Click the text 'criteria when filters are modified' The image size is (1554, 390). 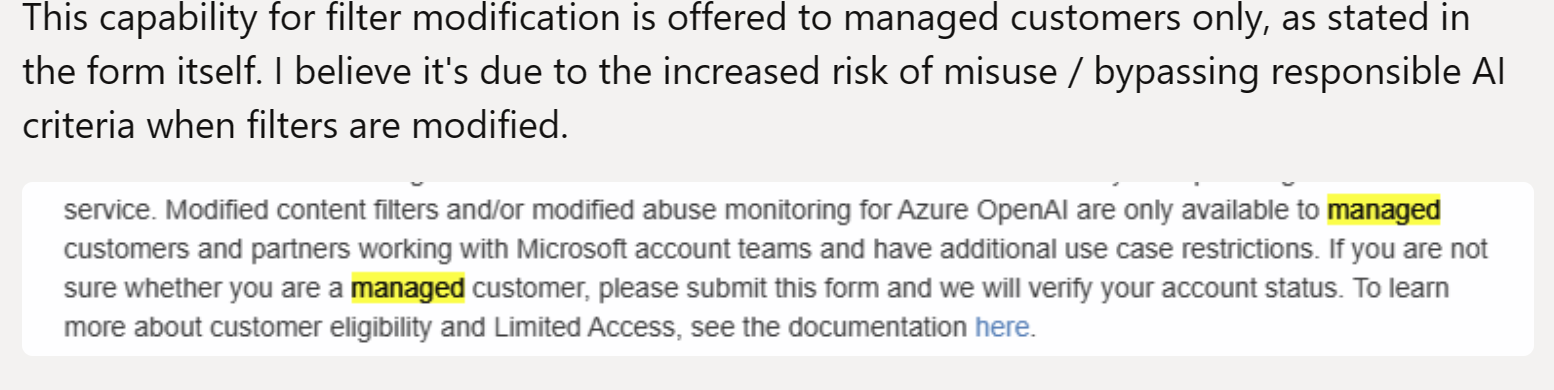pyautogui.click(x=295, y=127)
